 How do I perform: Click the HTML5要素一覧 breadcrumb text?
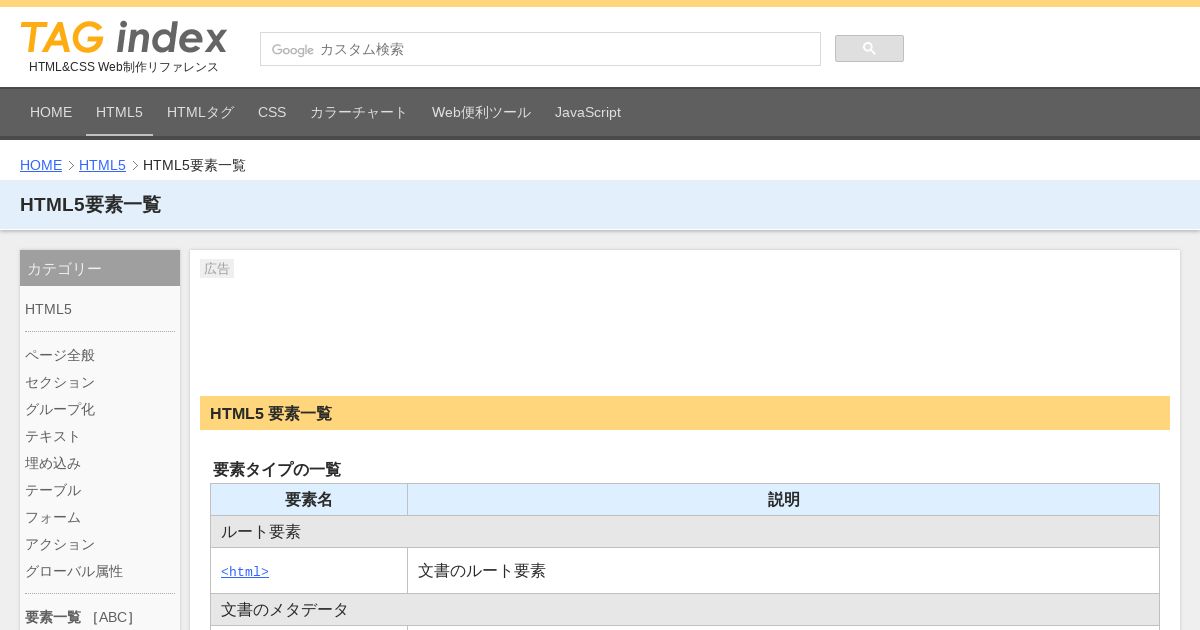[194, 165]
